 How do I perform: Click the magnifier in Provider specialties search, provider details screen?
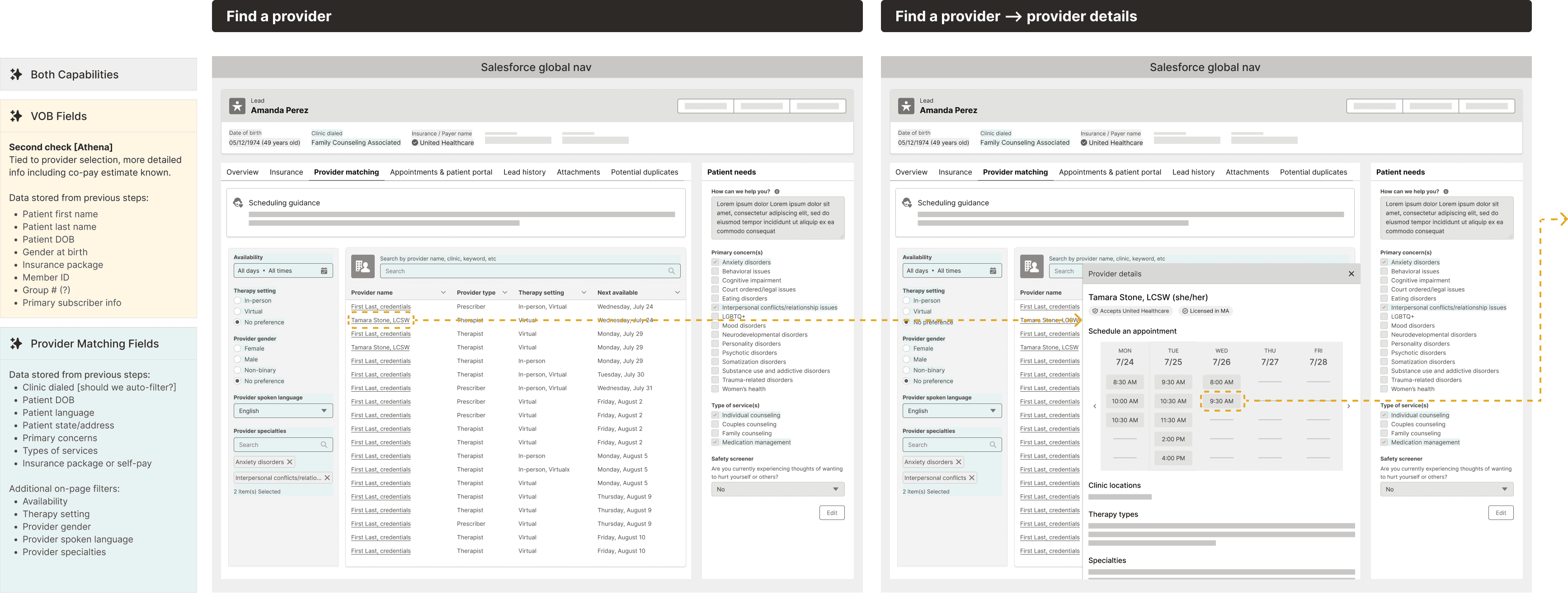click(x=993, y=445)
